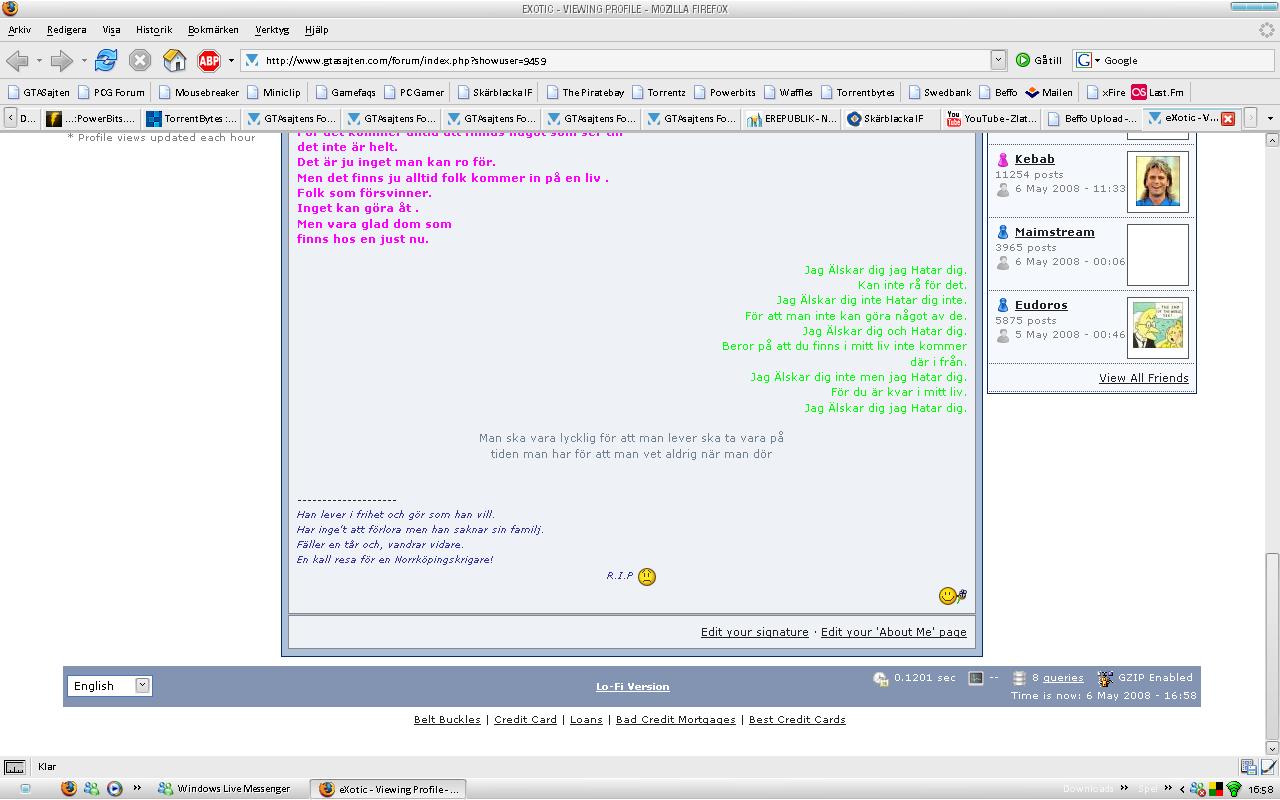Click the page vertical scrollbar thumb

coord(1272,647)
